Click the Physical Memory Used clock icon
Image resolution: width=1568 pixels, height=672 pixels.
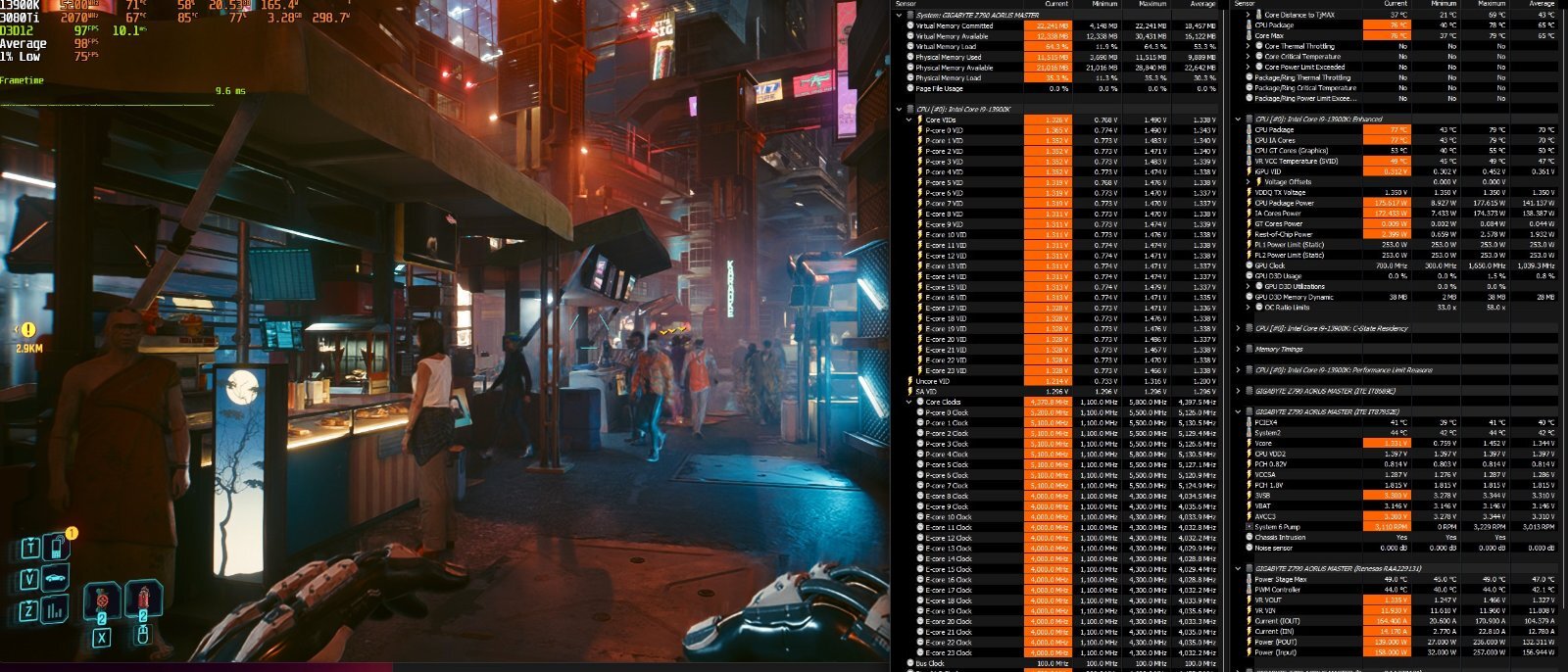[908, 57]
